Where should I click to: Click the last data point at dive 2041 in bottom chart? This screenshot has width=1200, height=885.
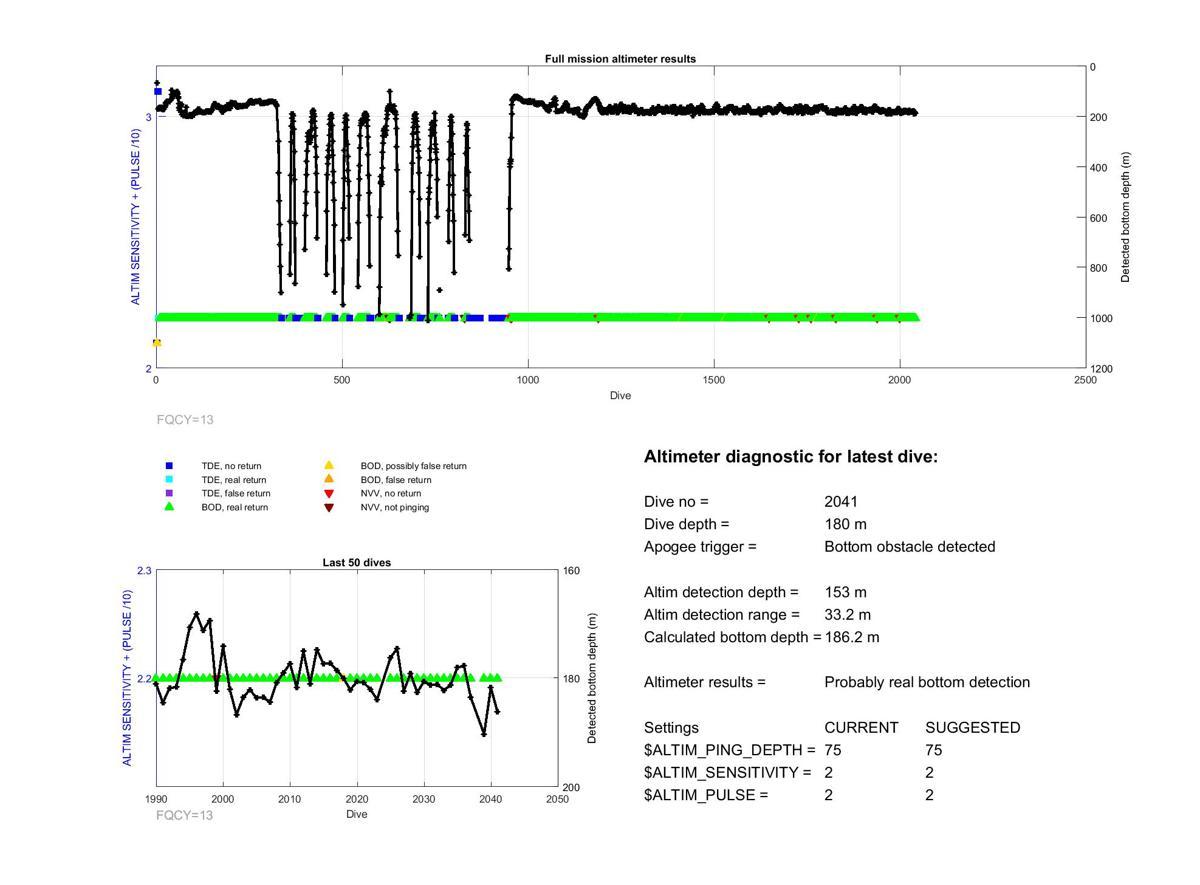497,712
